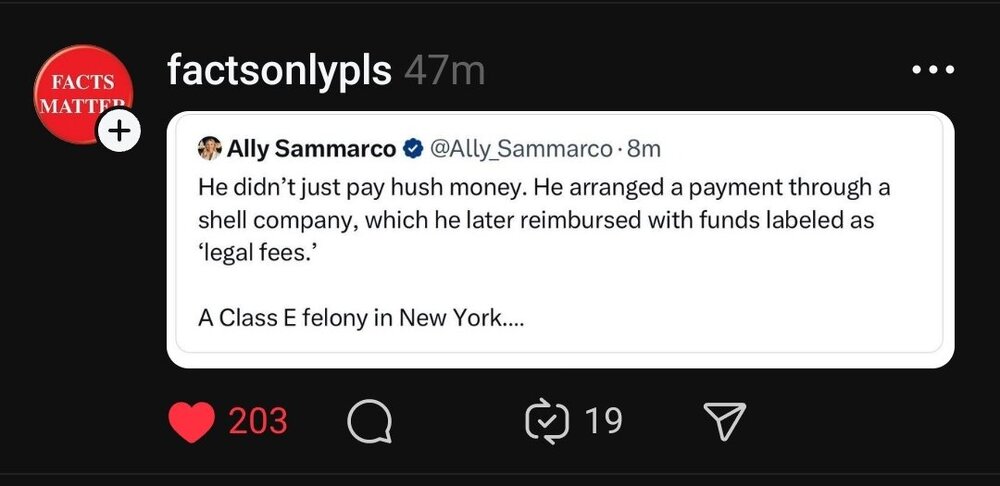The image size is (1000, 486).
Task: Open the three-dot more options menu
Action: pos(933,71)
